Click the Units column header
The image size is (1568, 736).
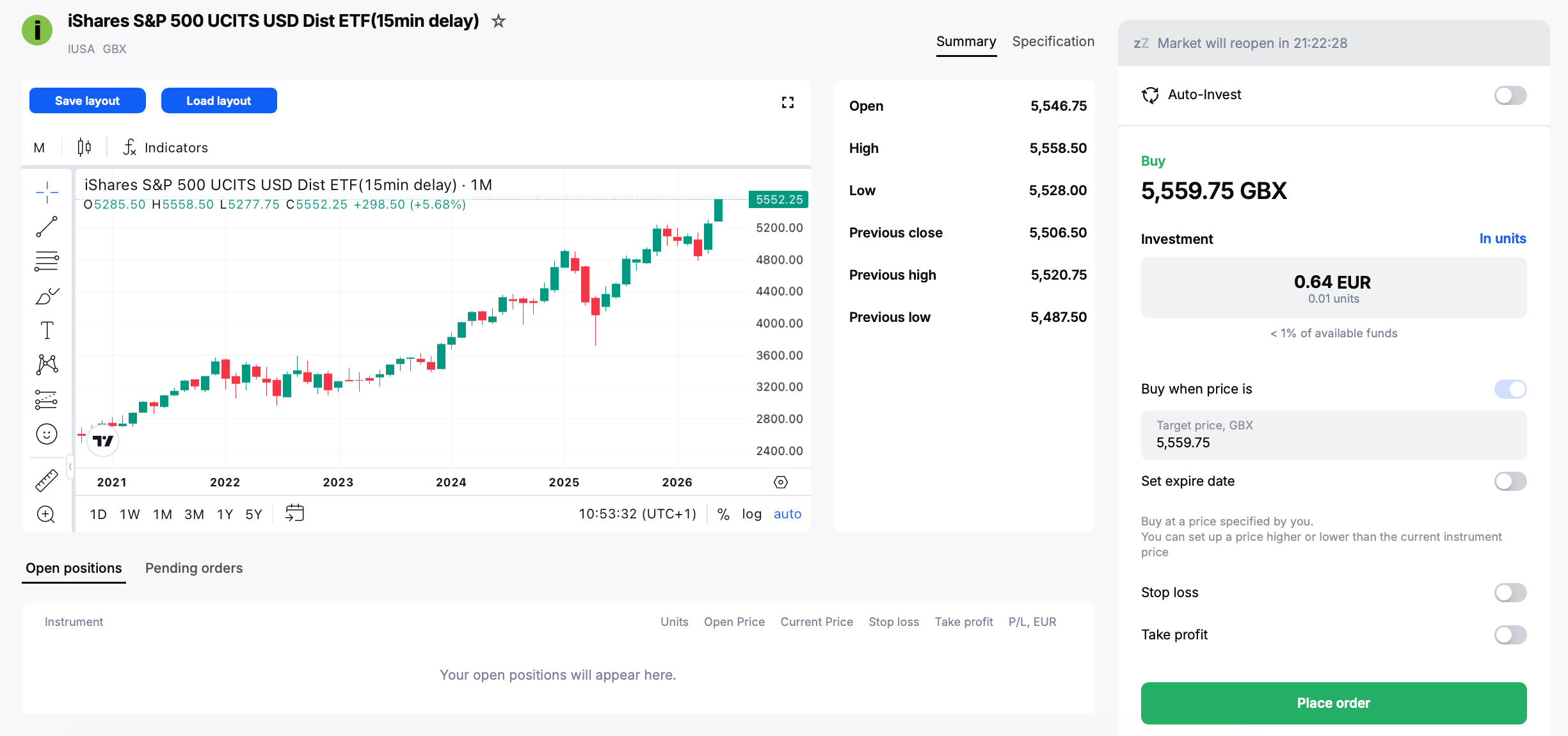[675, 622]
